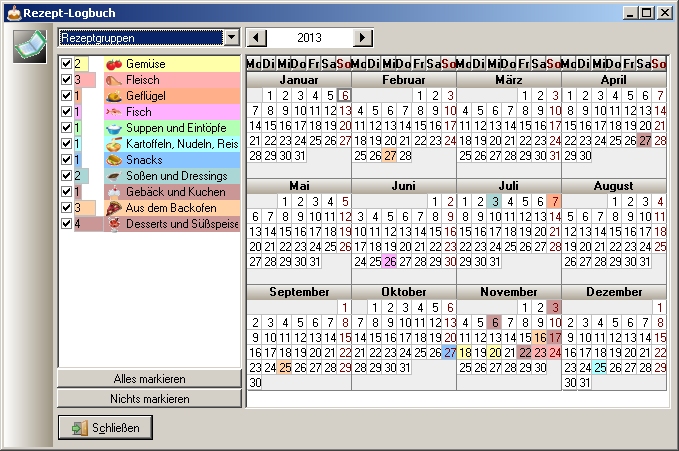Uncheck the Gemüse checkbox
679x451 pixels.
[65, 64]
